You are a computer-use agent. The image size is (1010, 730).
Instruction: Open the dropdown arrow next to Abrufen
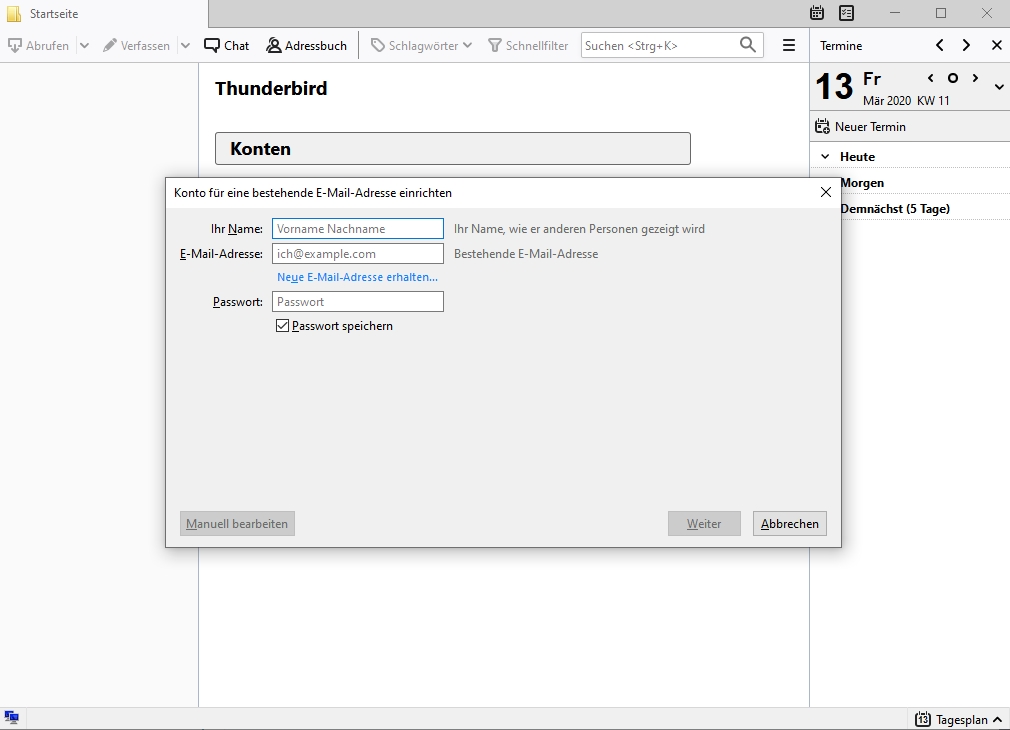coord(84,46)
